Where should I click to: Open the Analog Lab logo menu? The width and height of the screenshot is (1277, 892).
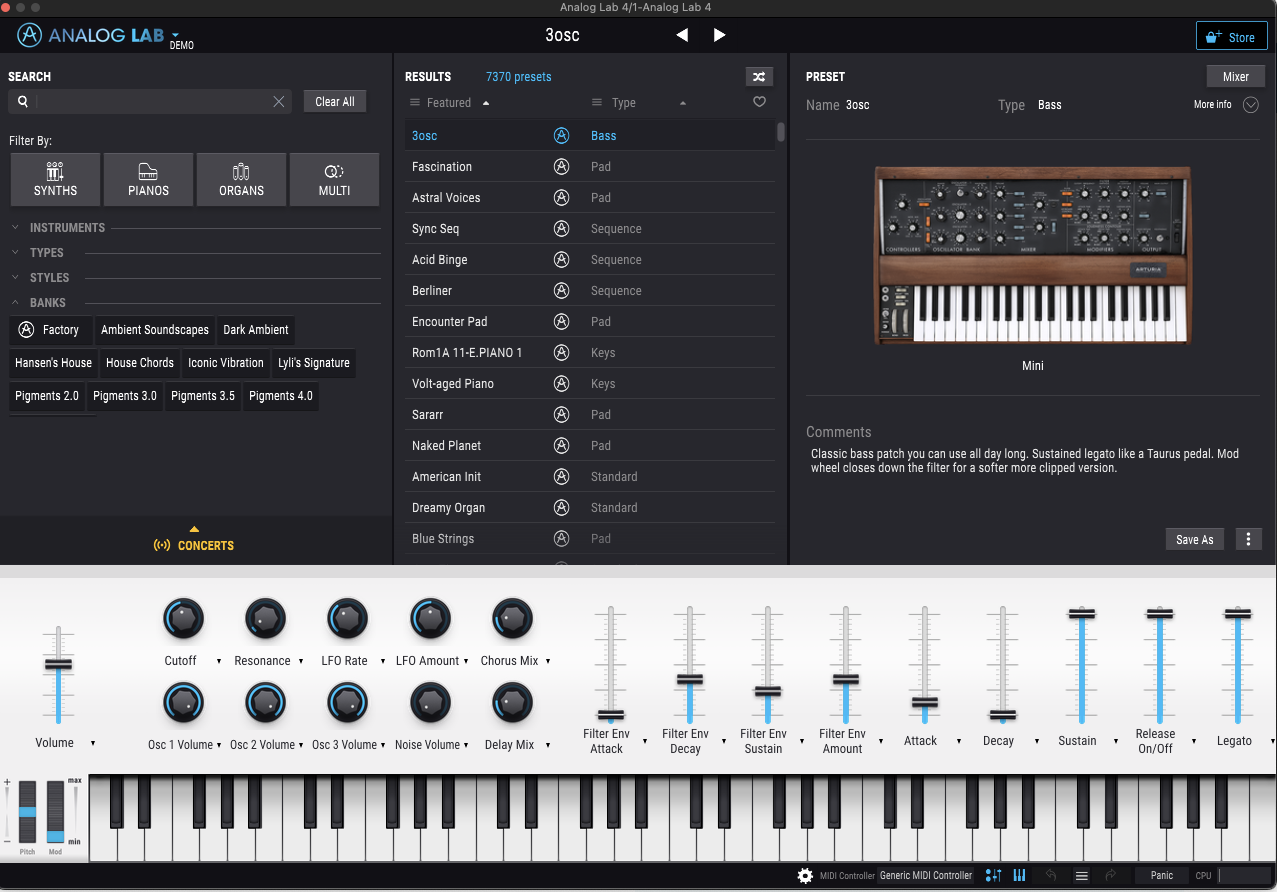tap(98, 36)
